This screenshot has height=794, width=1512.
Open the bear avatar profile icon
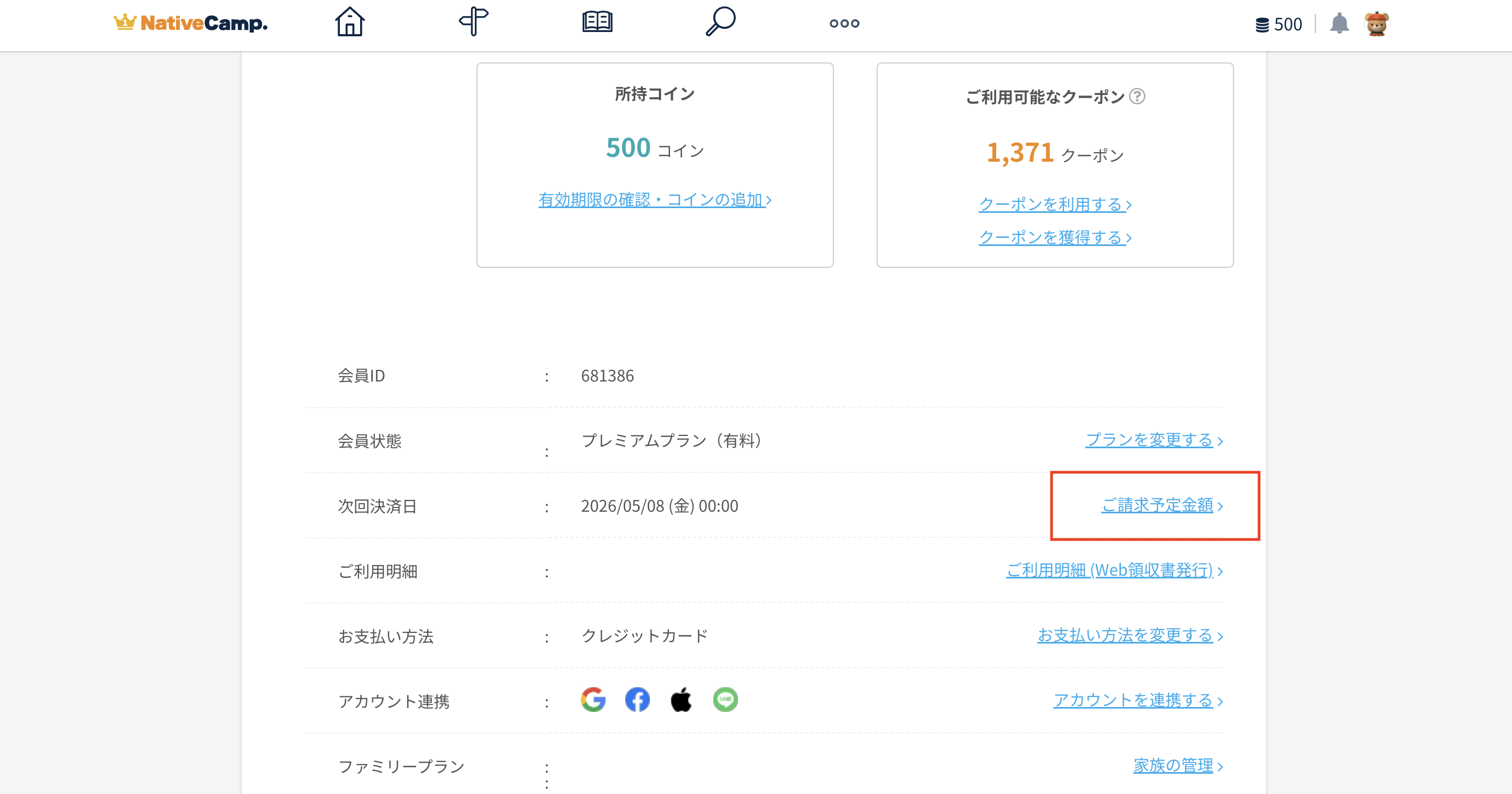point(1376,23)
